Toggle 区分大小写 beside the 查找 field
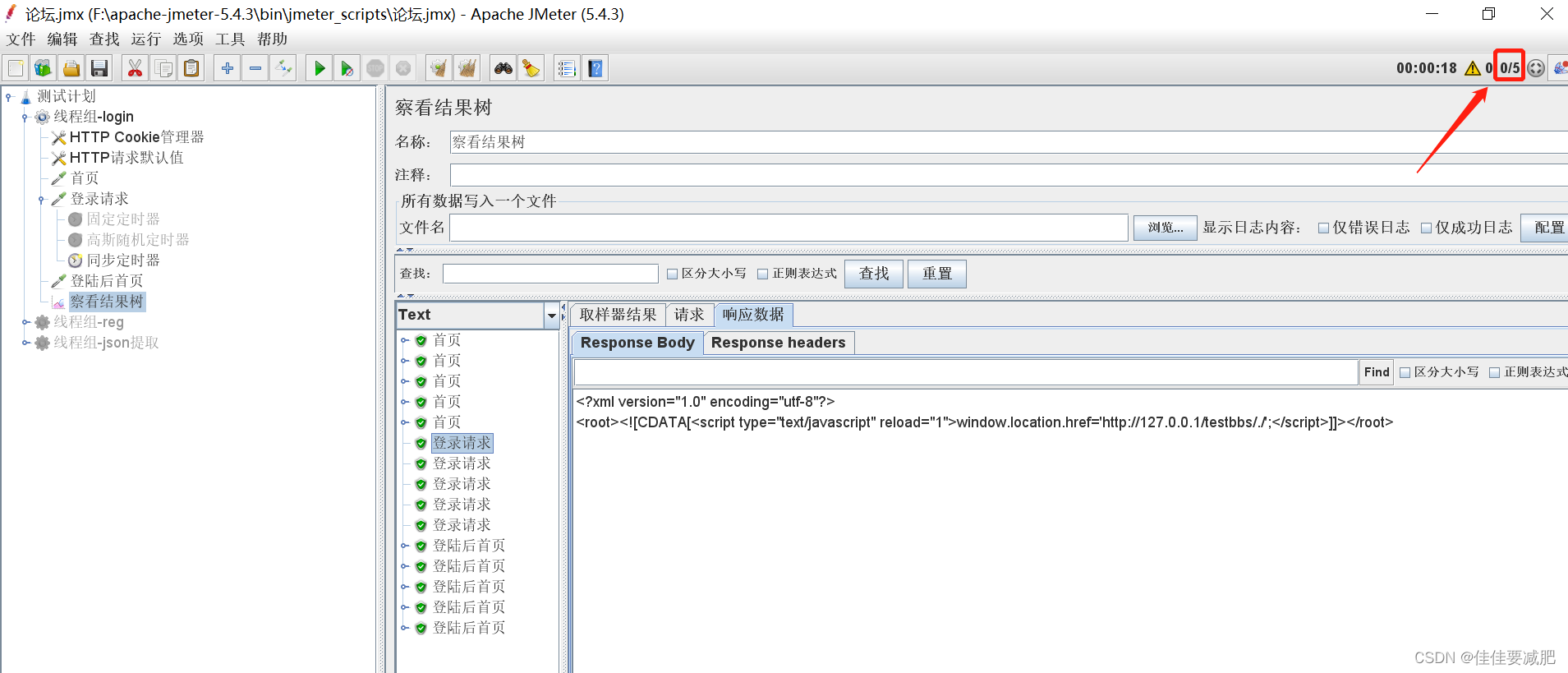Screen dimensions: 1568x673 (672, 274)
